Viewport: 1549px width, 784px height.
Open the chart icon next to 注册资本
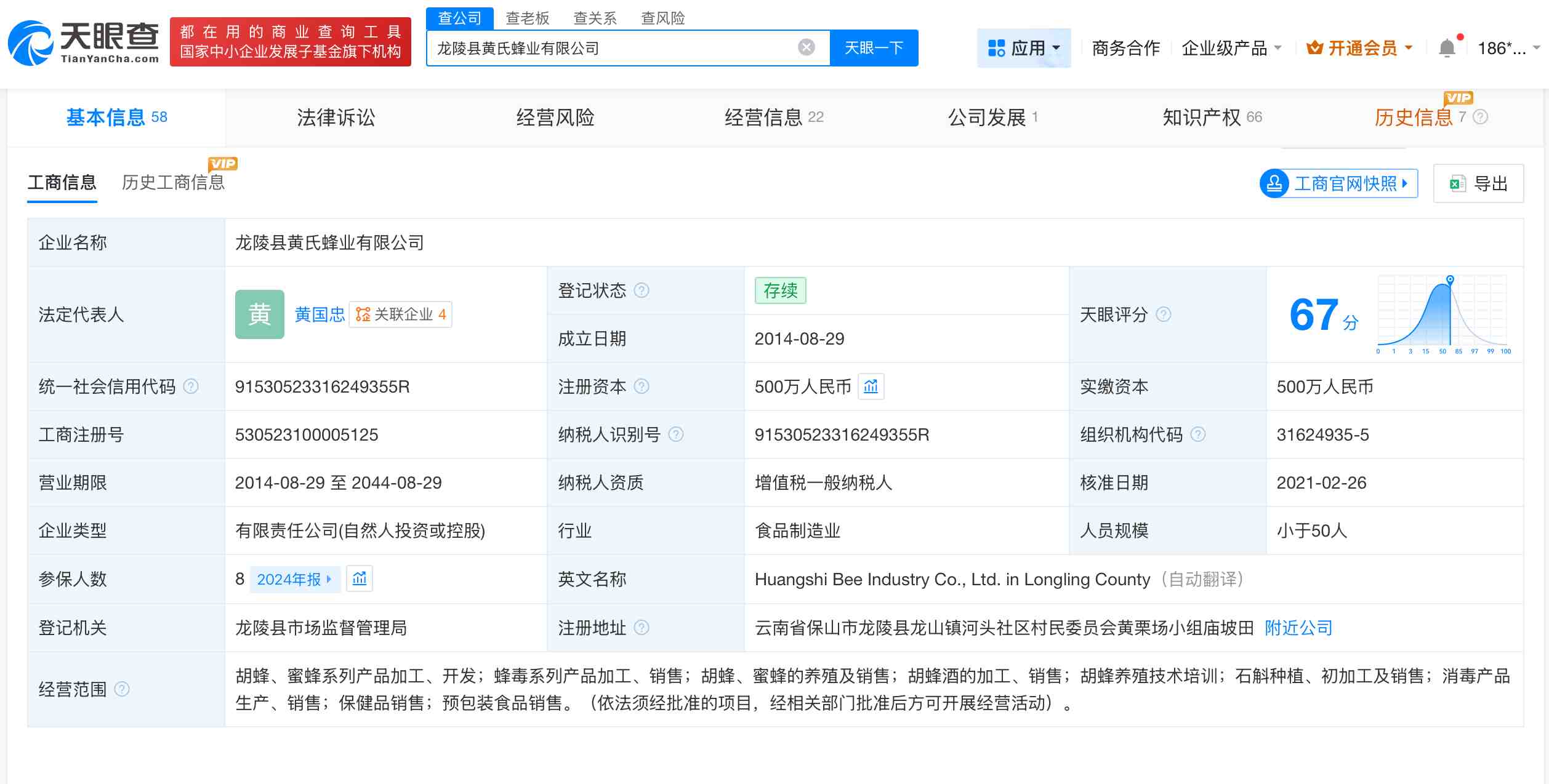click(x=871, y=386)
